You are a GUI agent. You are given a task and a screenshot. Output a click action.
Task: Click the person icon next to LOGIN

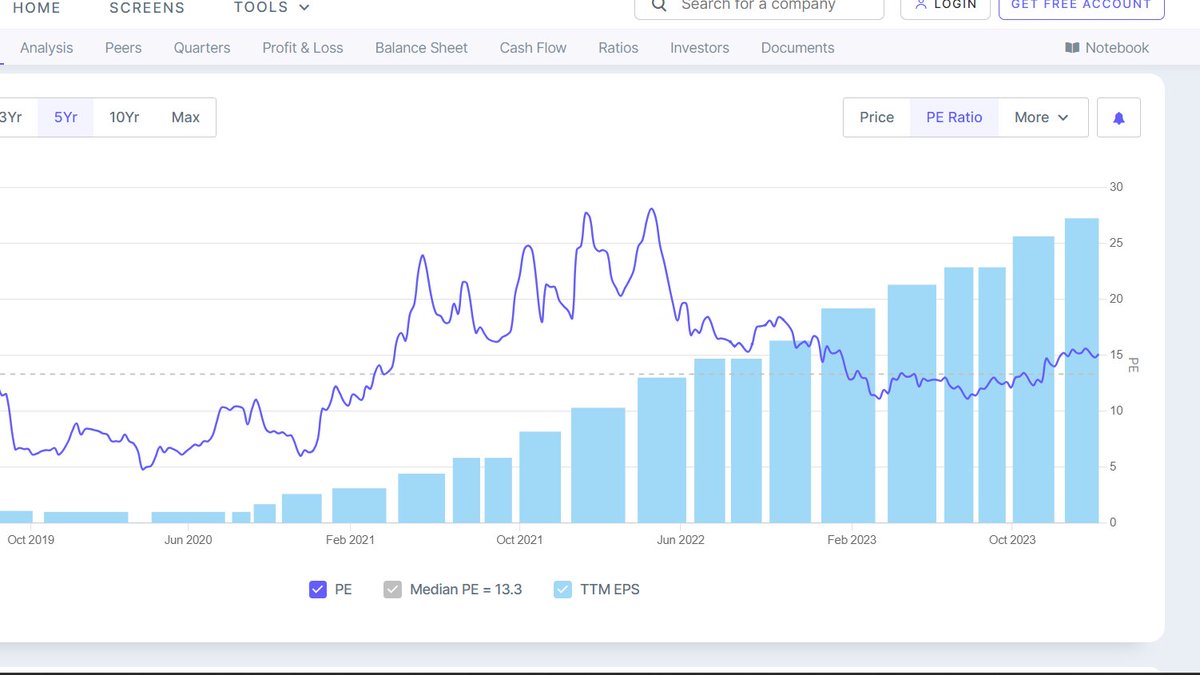coord(919,4)
